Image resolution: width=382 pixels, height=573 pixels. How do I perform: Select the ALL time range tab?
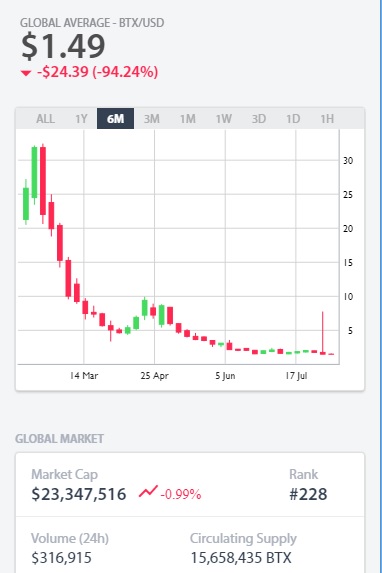[45, 119]
